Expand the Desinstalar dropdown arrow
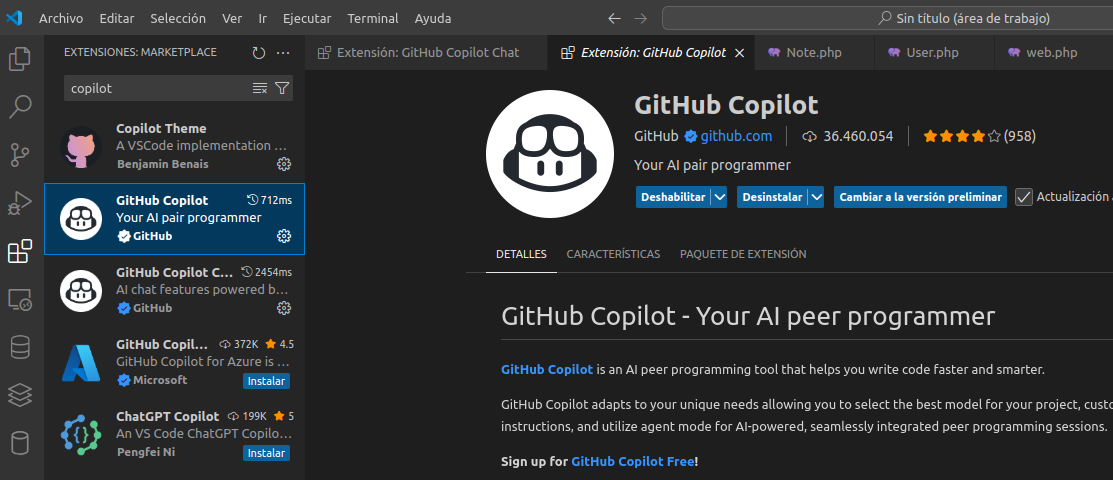1113x480 pixels. point(816,197)
